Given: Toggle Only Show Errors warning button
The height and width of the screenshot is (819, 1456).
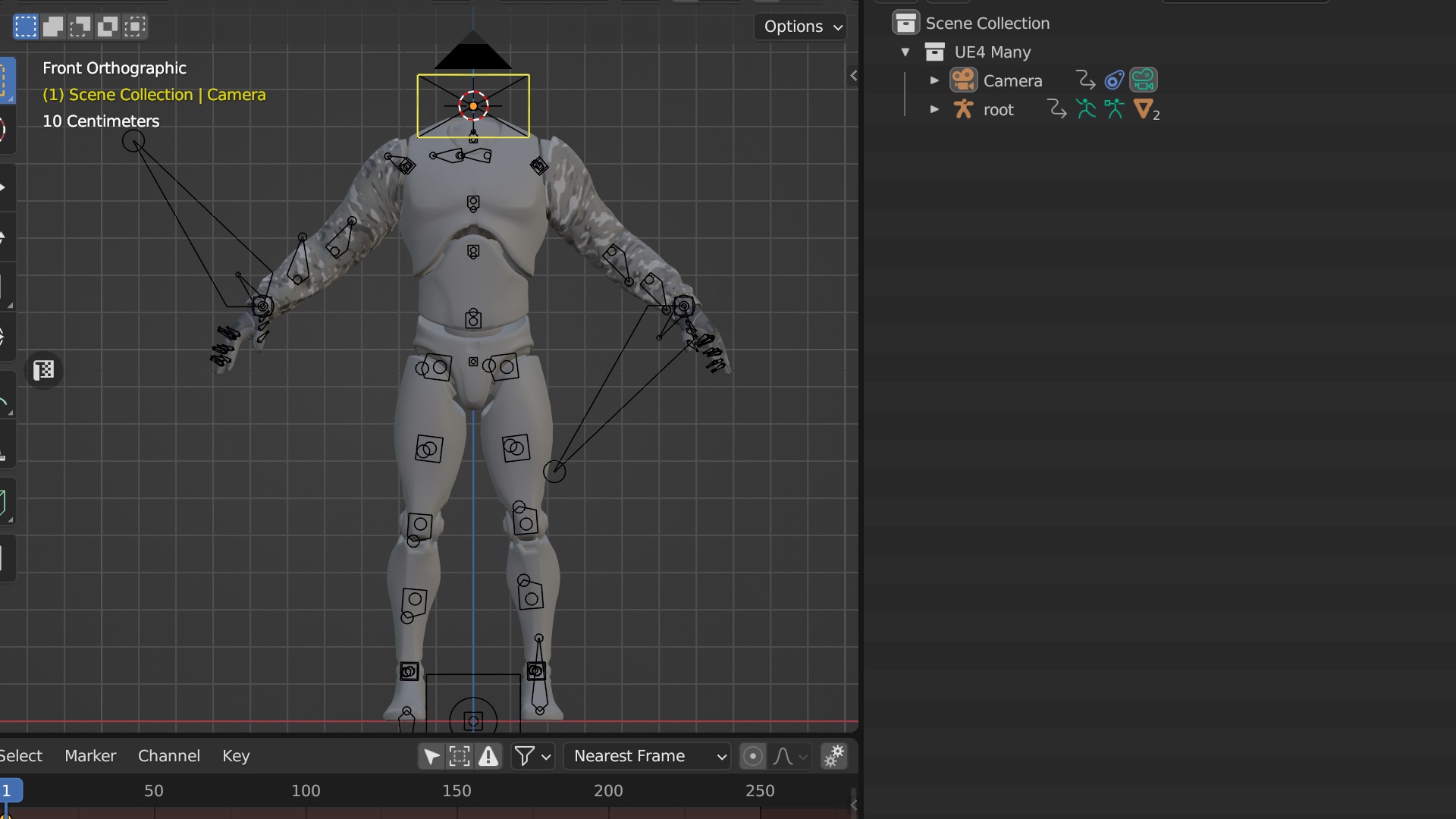Looking at the screenshot, I should 489,756.
